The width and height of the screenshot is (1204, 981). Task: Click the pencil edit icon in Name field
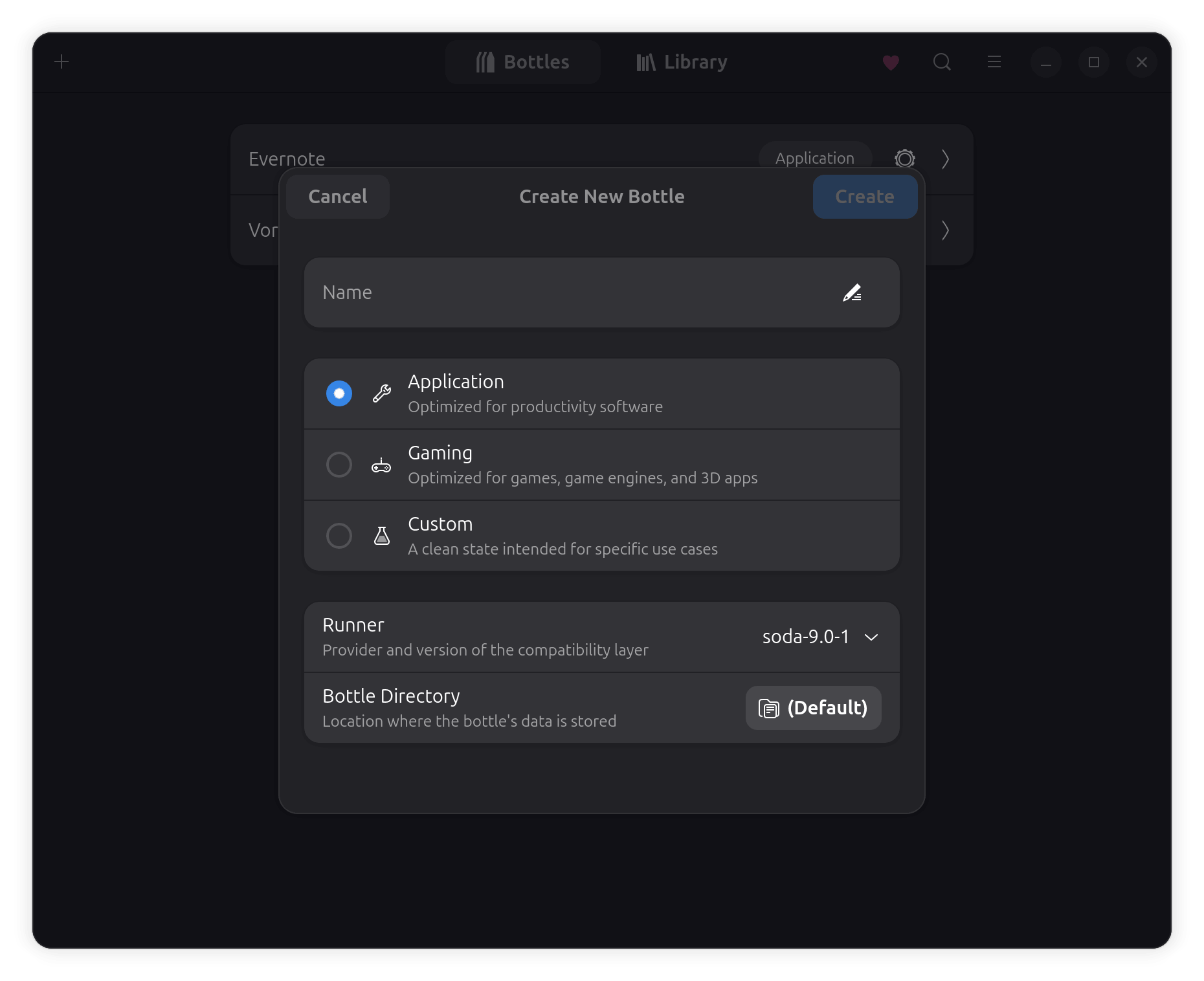point(852,293)
